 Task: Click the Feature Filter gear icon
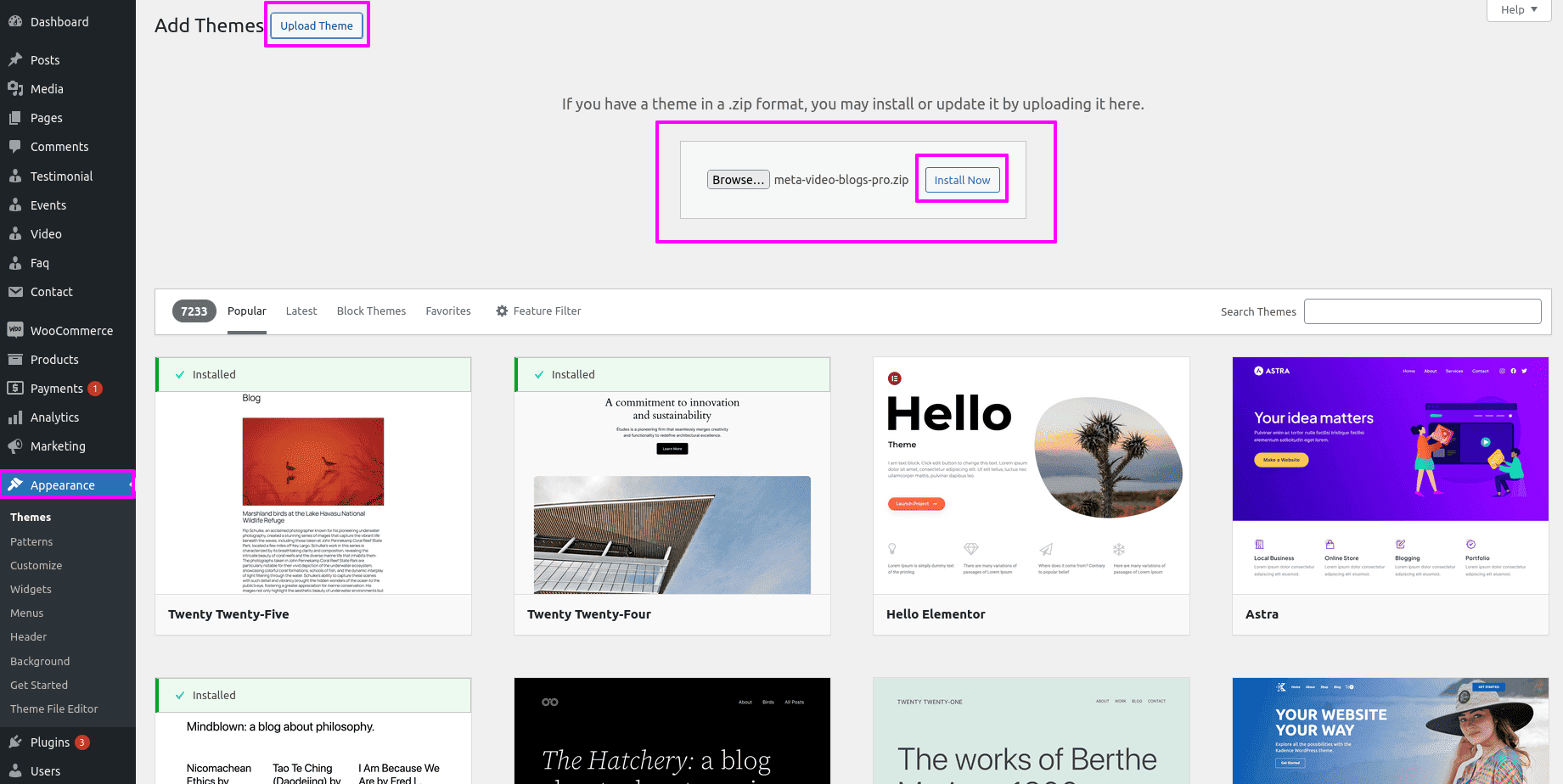[502, 311]
